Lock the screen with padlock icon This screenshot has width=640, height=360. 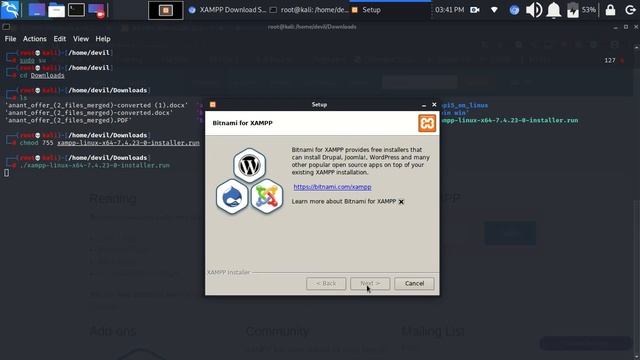pyautogui.click(x=610, y=10)
